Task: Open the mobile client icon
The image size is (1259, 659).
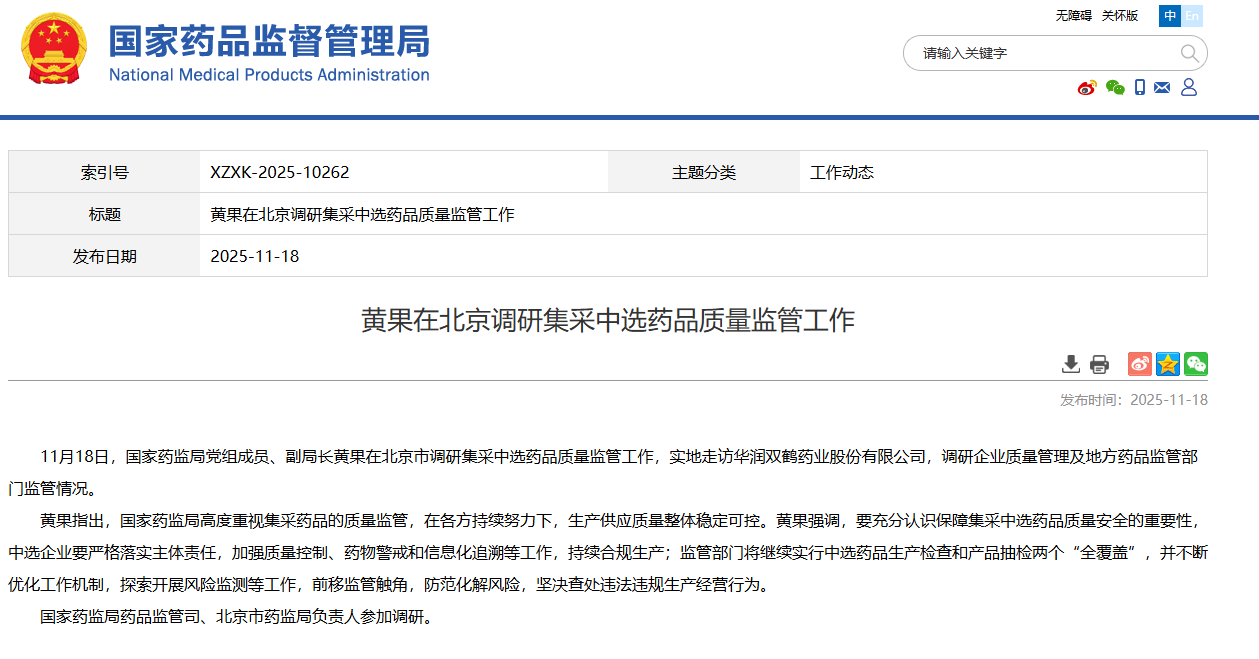Action: pyautogui.click(x=1140, y=87)
